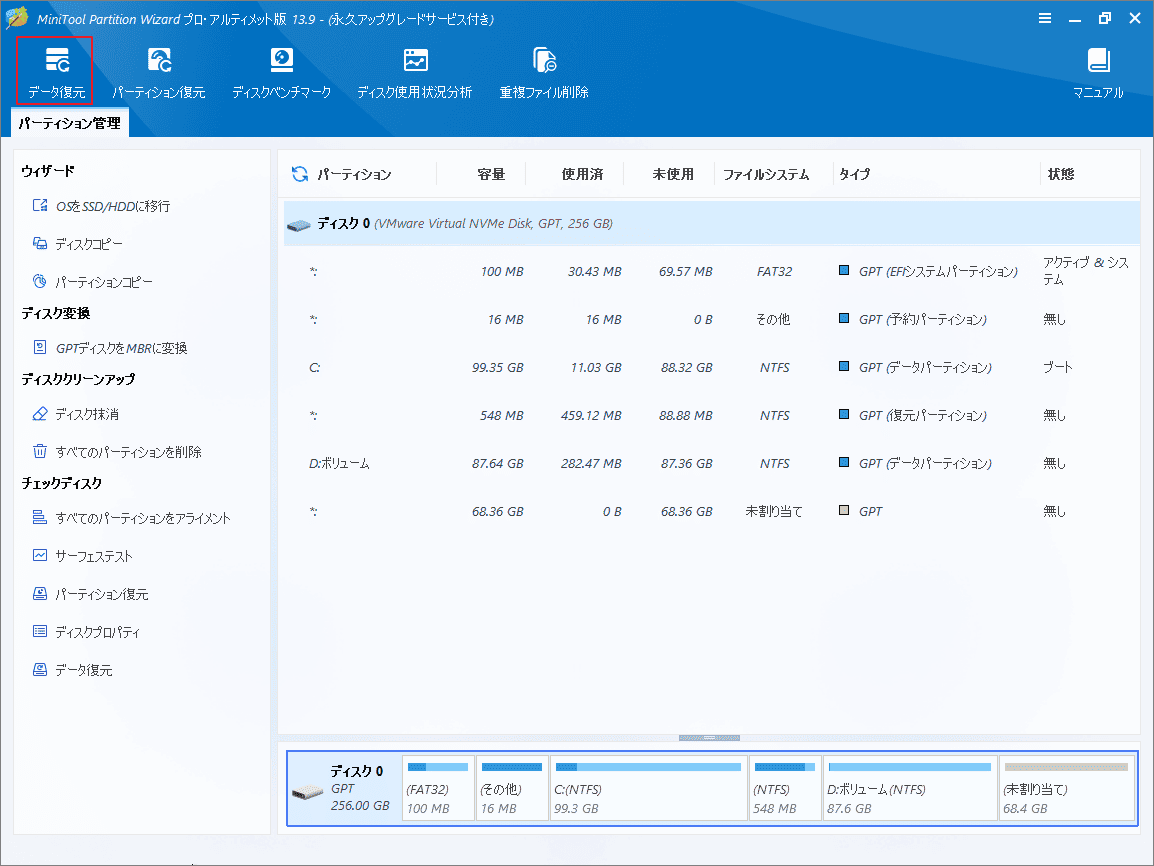Image resolution: width=1154 pixels, height=866 pixels.
Task: Click チェックディスク section heading
Action: [x=61, y=483]
